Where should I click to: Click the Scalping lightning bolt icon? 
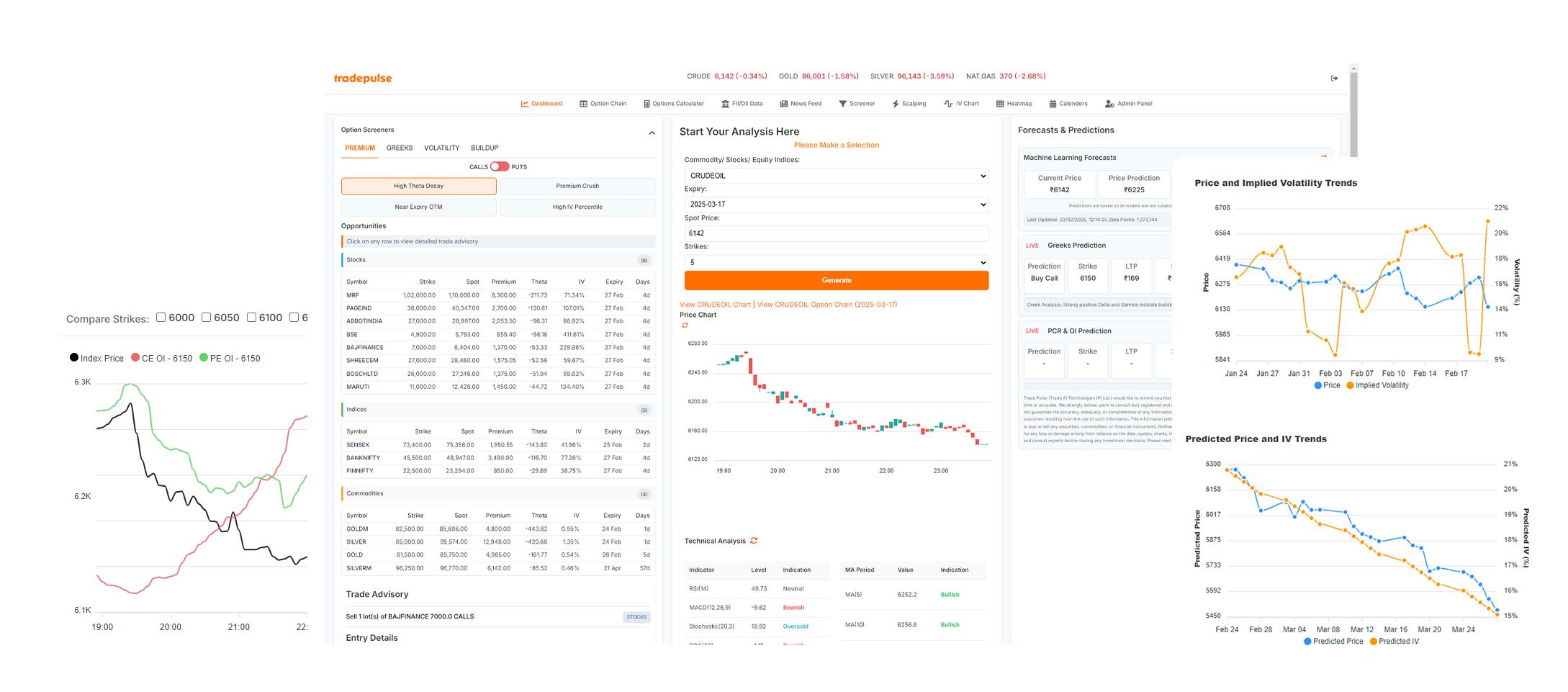pyautogui.click(x=896, y=104)
